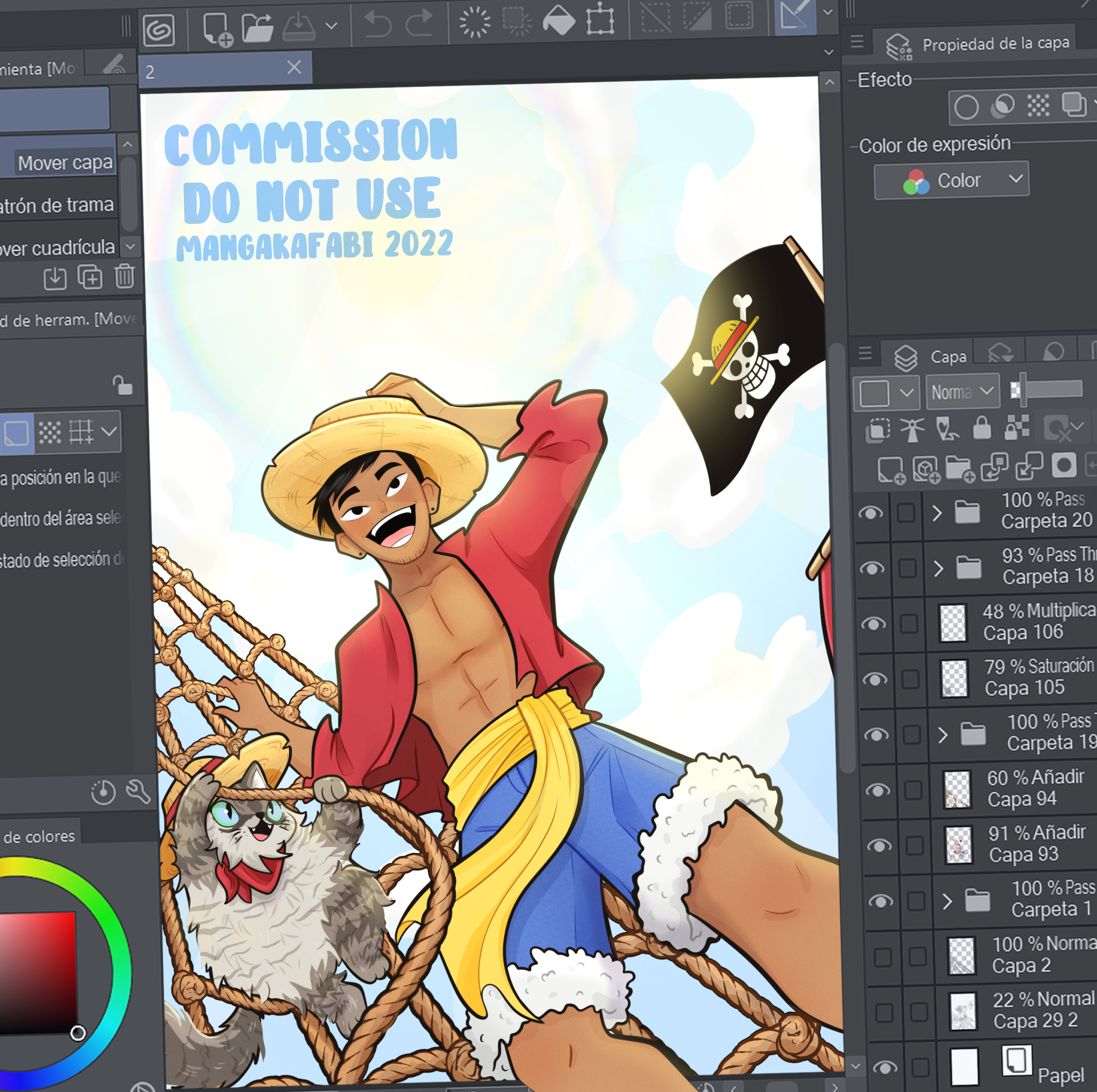Duplicate the current sub tool icon
1097x1092 pixels.
coord(90,277)
